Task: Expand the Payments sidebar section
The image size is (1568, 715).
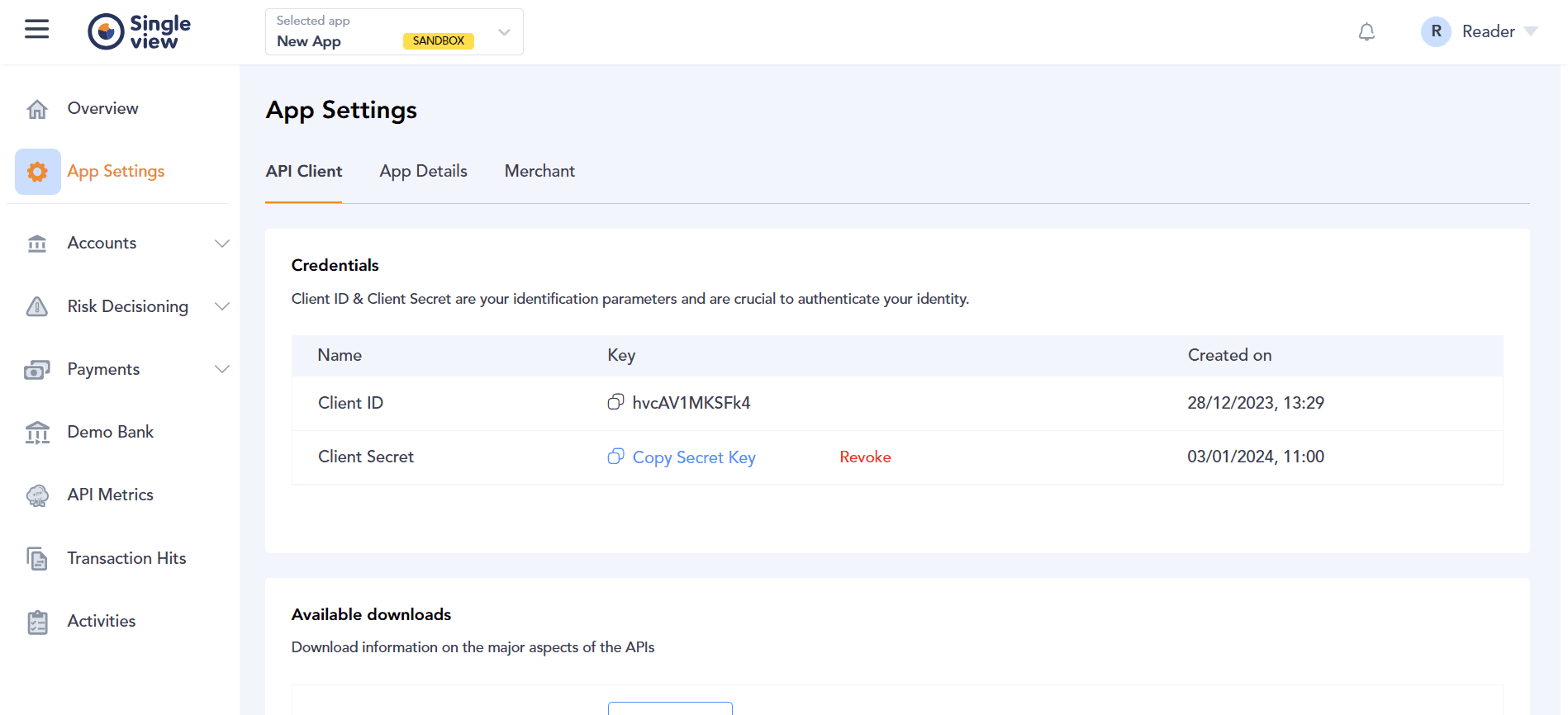Action: [x=221, y=369]
